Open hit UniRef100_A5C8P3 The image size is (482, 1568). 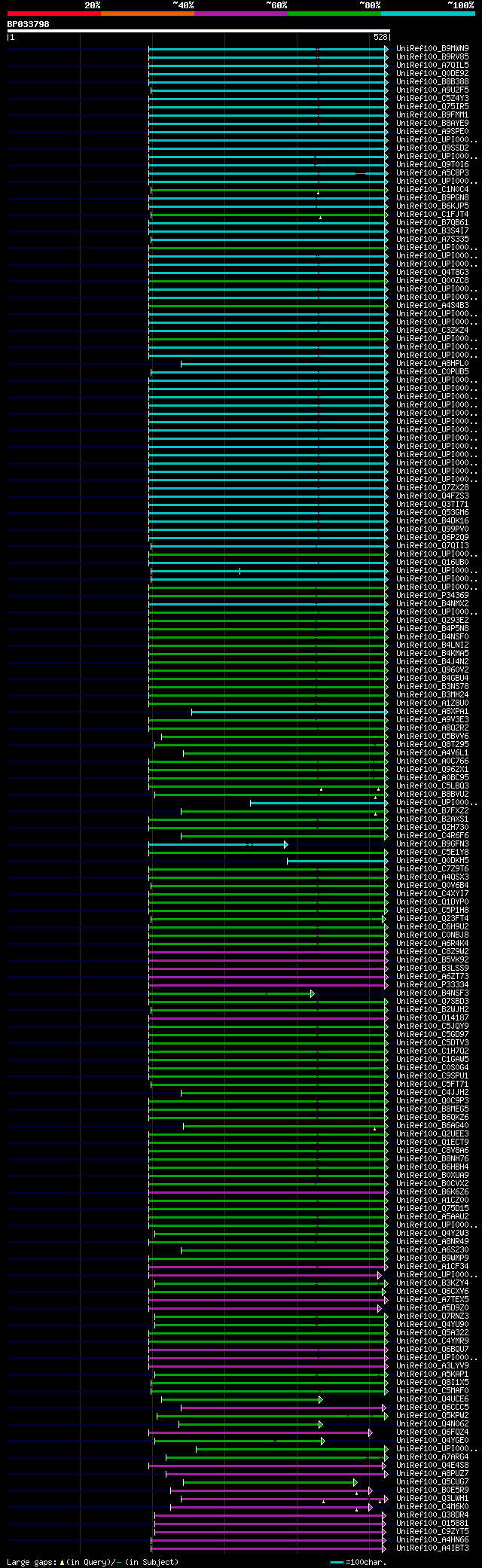pyautogui.click(x=432, y=172)
